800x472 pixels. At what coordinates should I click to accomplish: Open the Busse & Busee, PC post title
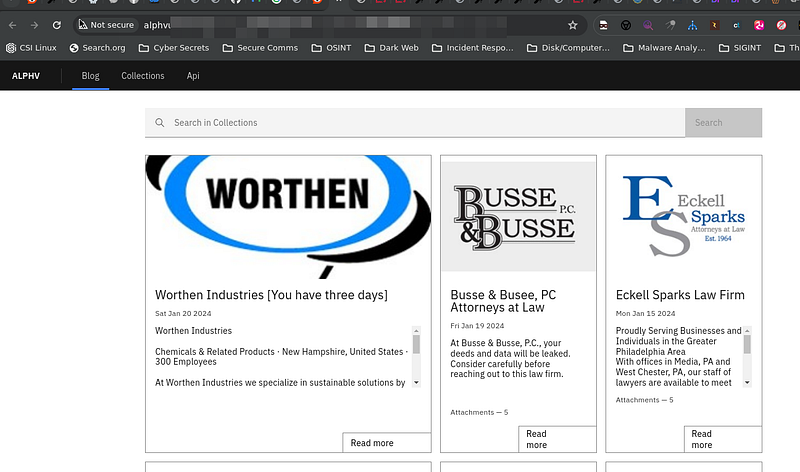pyautogui.click(x=503, y=301)
